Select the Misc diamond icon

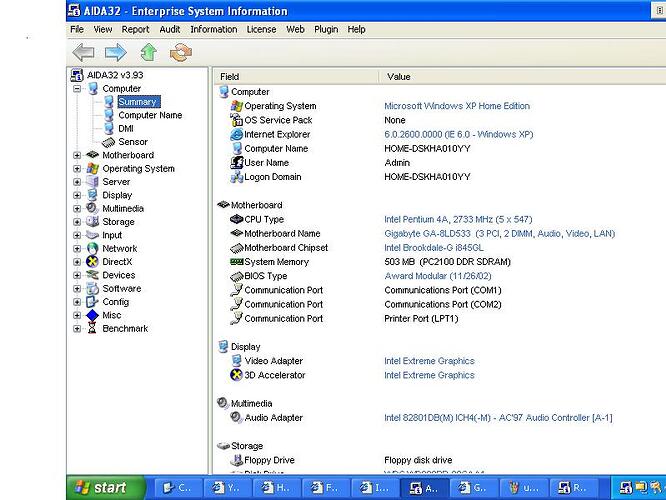tap(93, 315)
